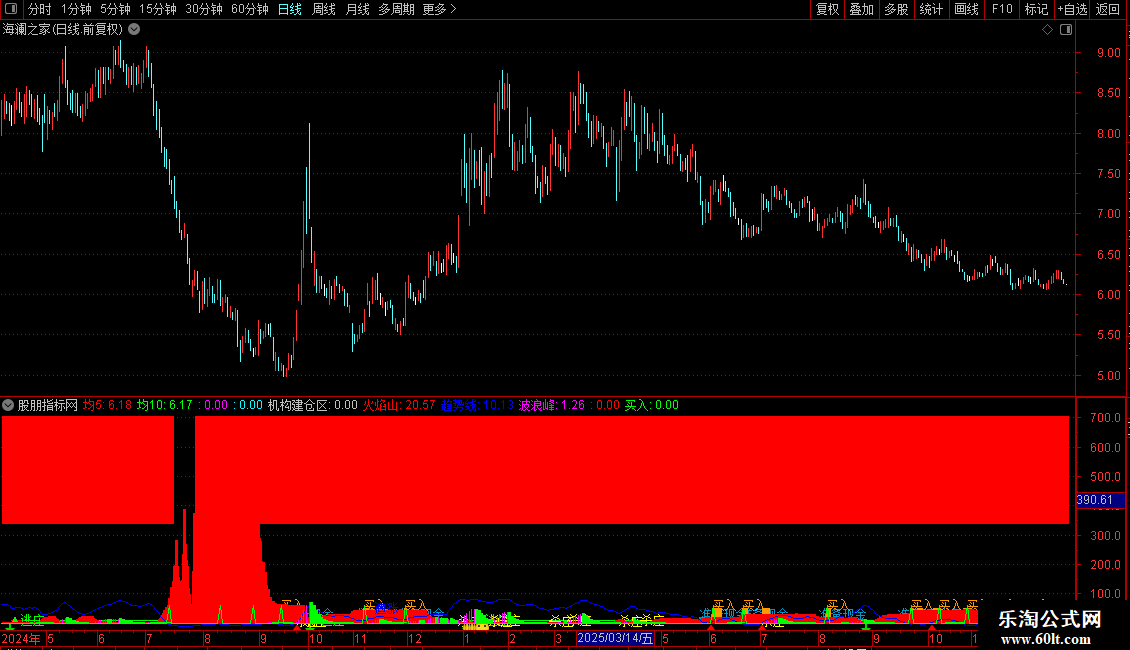Screen dimensions: 1130x650
Task: Click the 股朋指标网 indicator name
Action: [48, 405]
